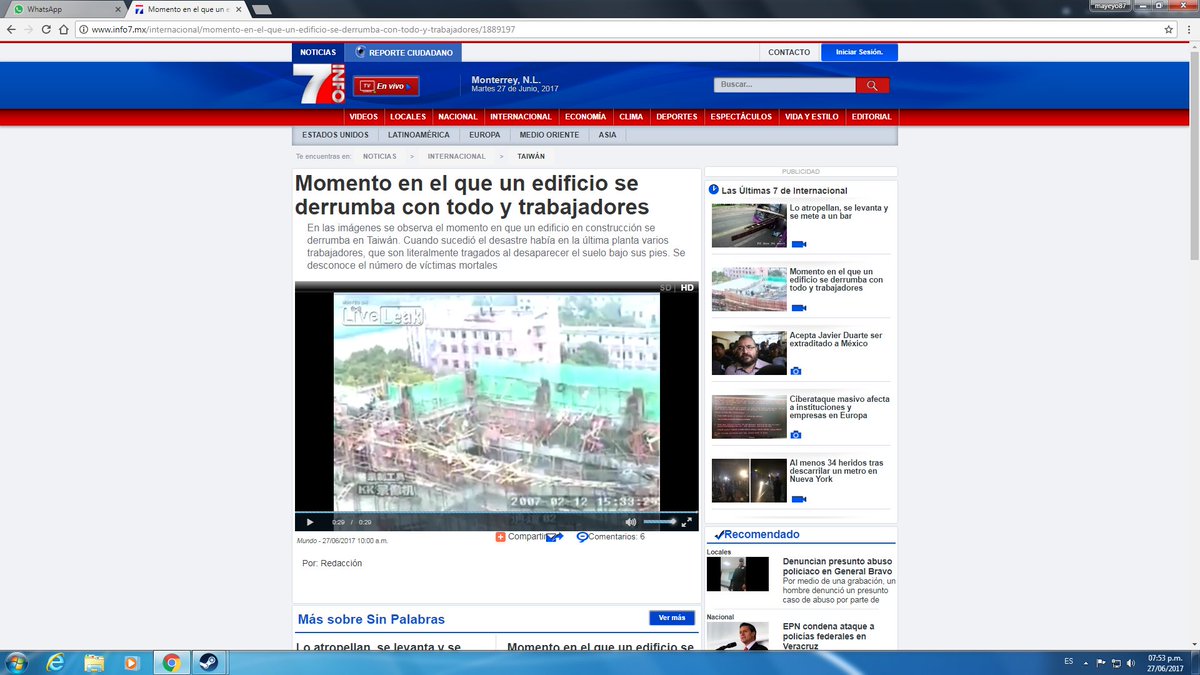Enter fullscreen mode on the video player
Viewport: 1200px width, 675px height.
tap(687, 522)
